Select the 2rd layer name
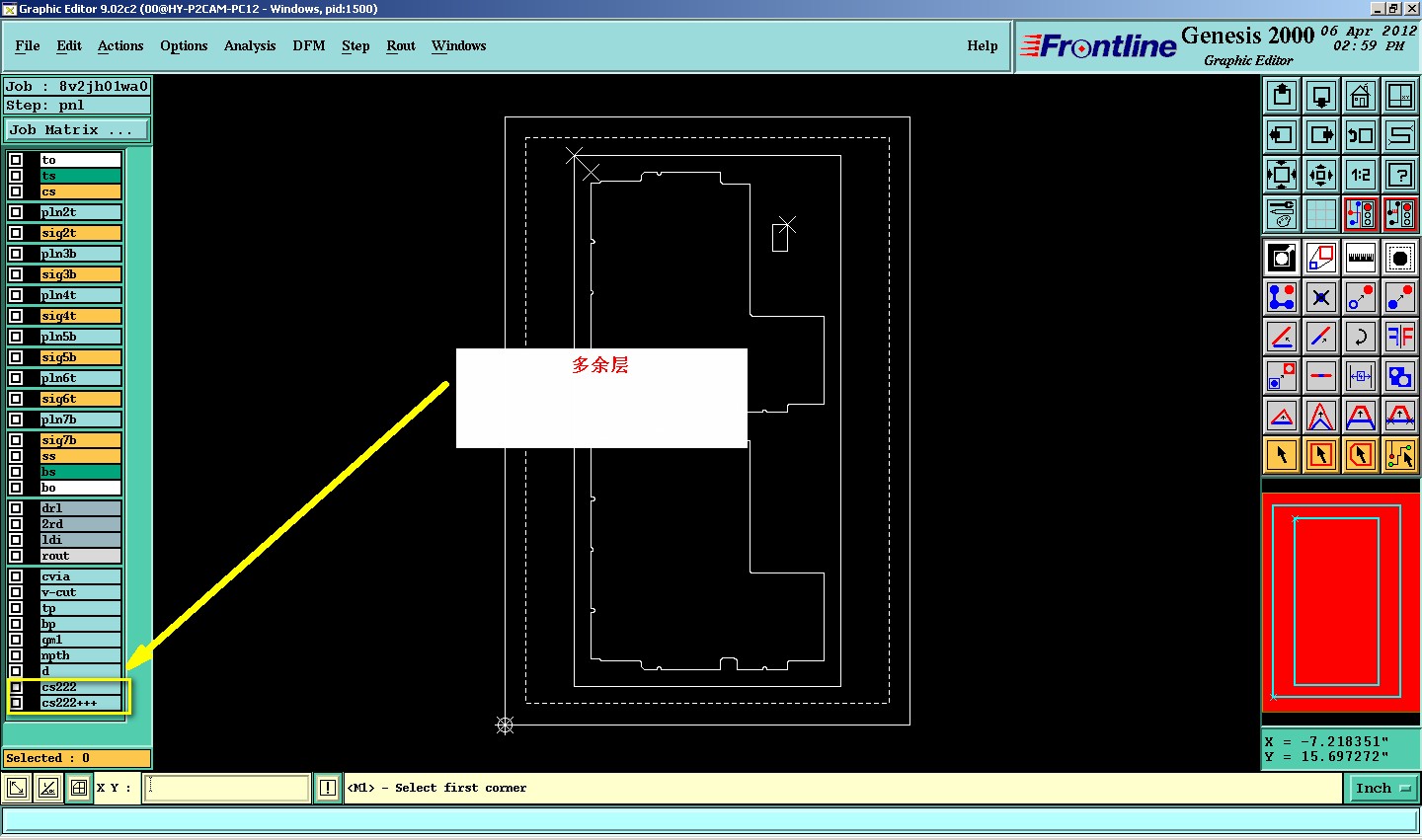Viewport: 1422px width, 840px height. (80, 524)
